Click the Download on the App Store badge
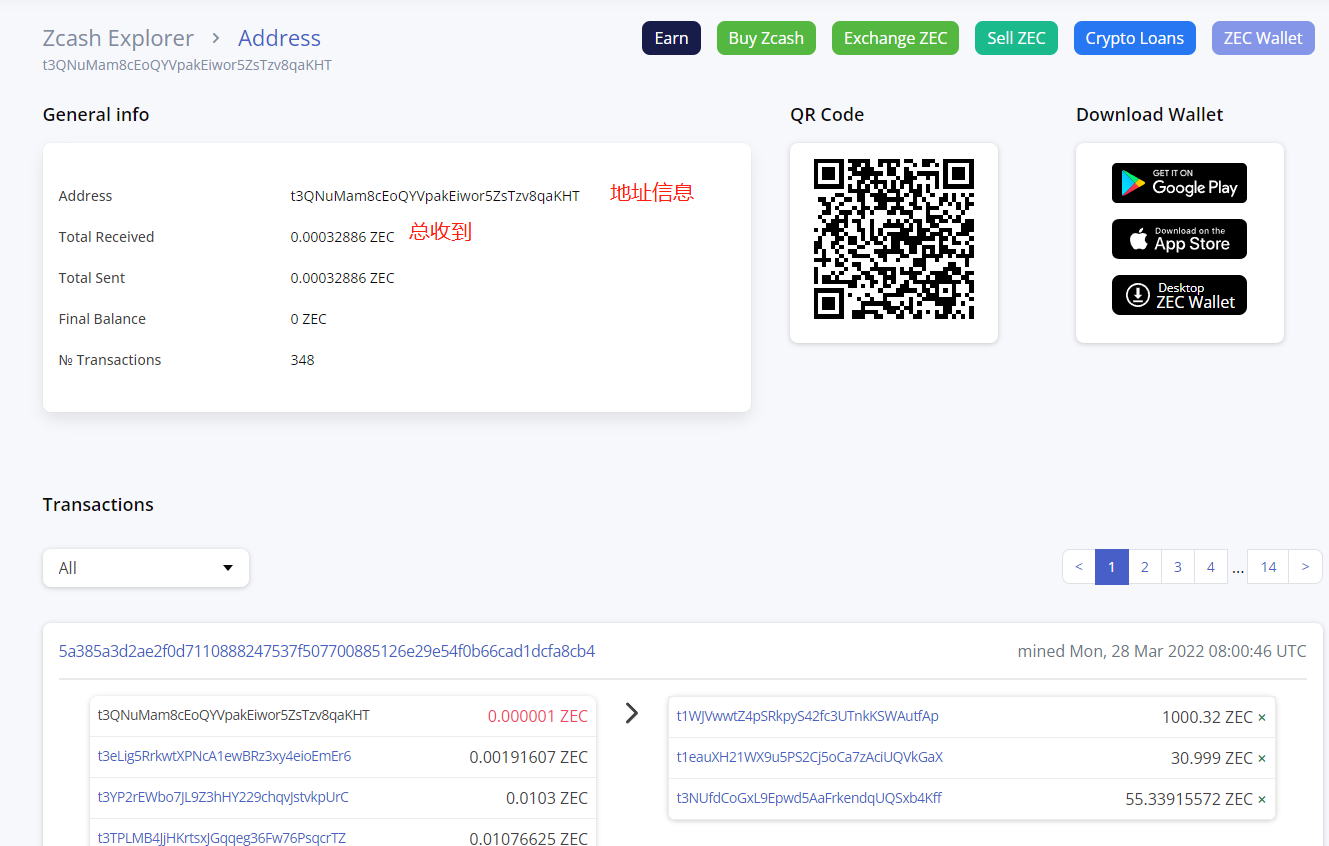 click(1179, 239)
